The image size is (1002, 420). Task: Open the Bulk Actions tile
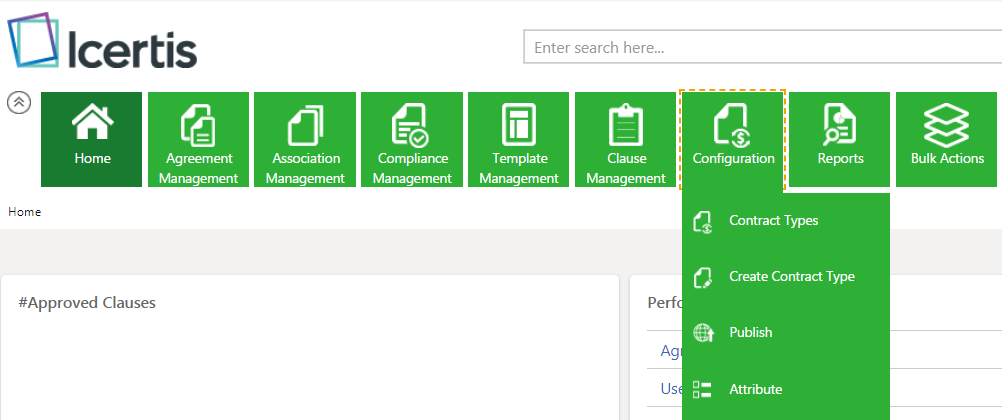coord(947,140)
